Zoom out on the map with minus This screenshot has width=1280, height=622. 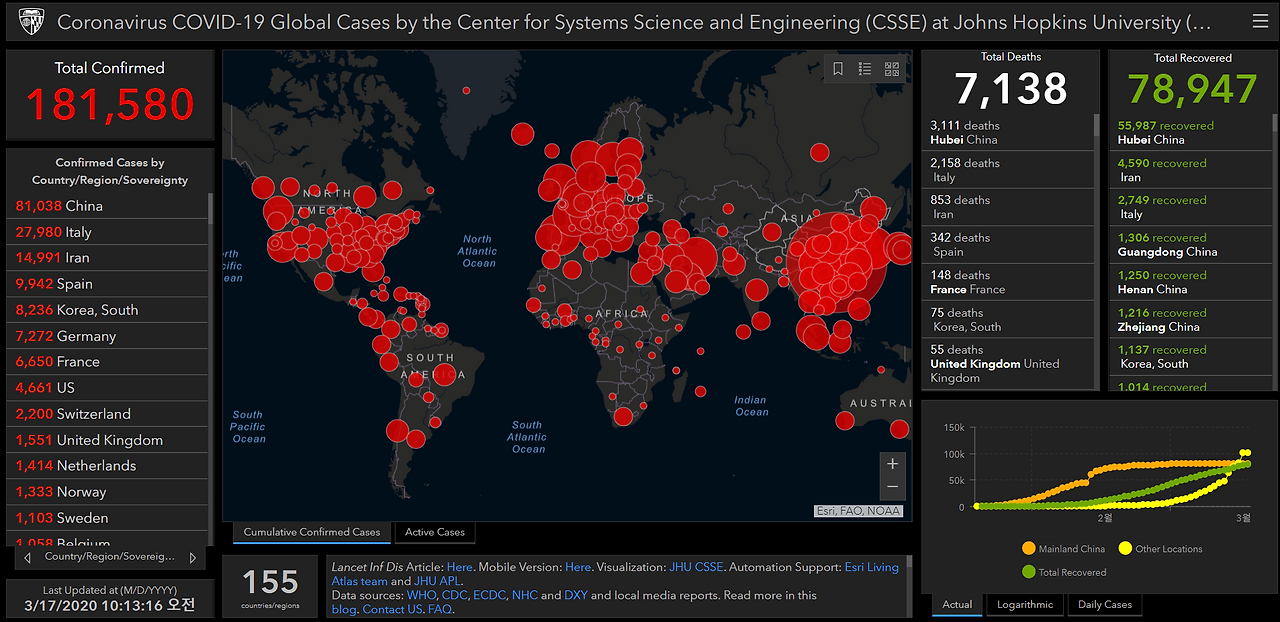click(892, 487)
